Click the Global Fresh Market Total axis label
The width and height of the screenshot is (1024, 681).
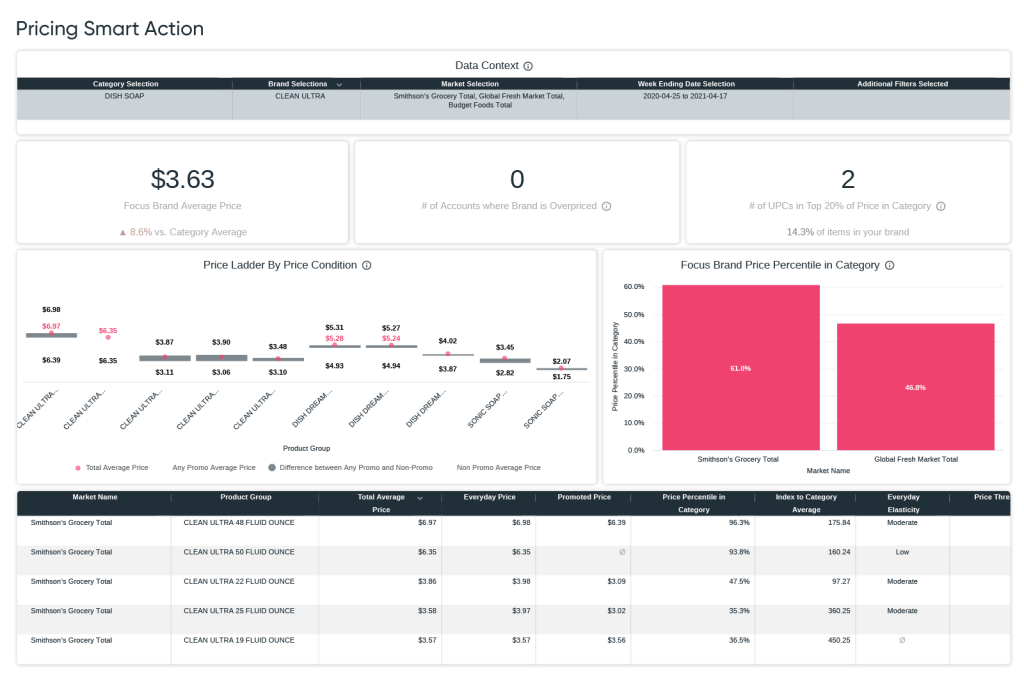916,460
